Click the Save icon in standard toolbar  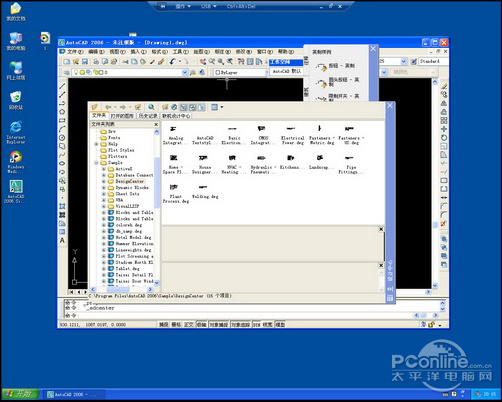[85, 62]
